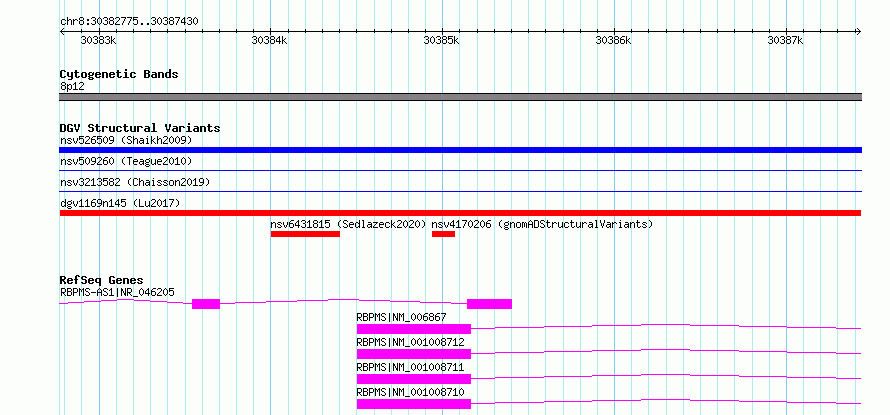Click the right RBPMS-AS1 magenta exon block
Image resolution: width=890 pixels, height=415 pixels.
coord(489,304)
